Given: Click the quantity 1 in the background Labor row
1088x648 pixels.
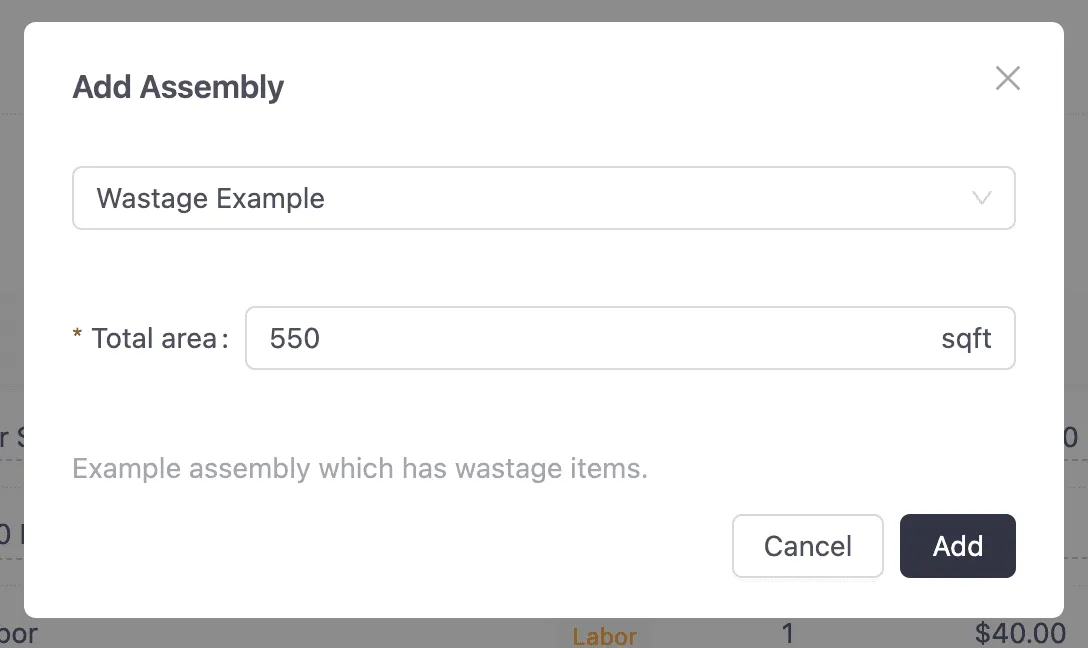Looking at the screenshot, I should [x=788, y=633].
